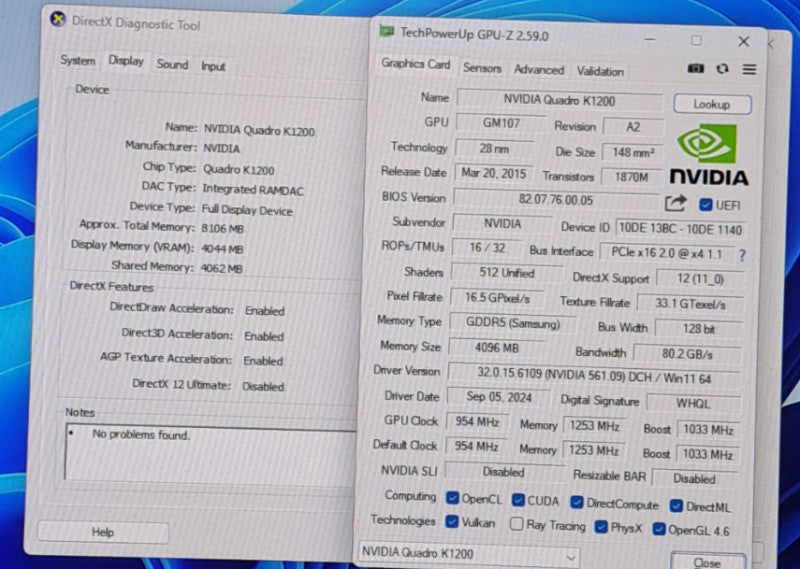This screenshot has height=569, width=800.
Task: Click the NVIDIA SLI Disabled field
Action: pyautogui.click(x=504, y=472)
